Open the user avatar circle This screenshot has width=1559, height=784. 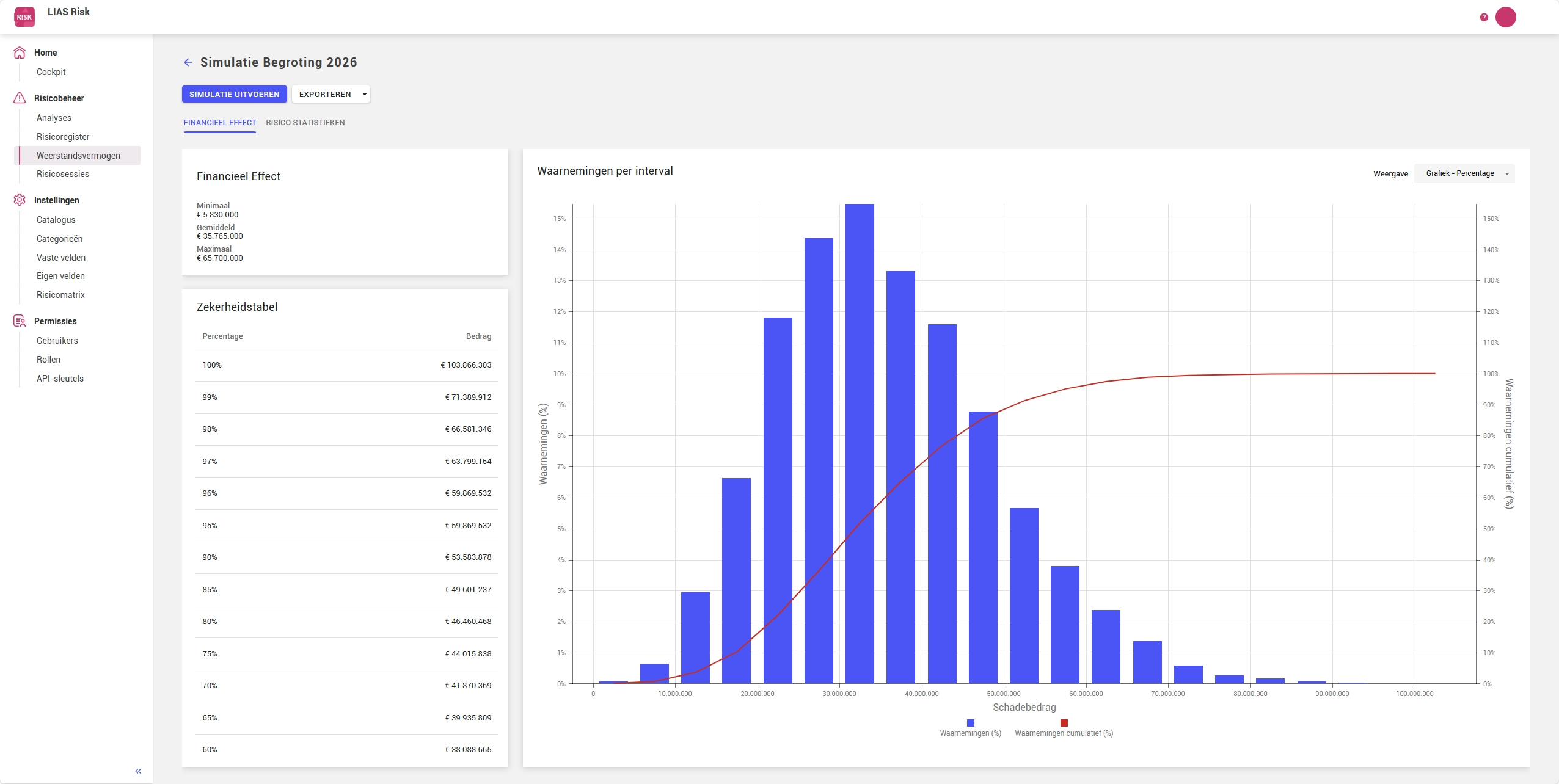click(1505, 17)
